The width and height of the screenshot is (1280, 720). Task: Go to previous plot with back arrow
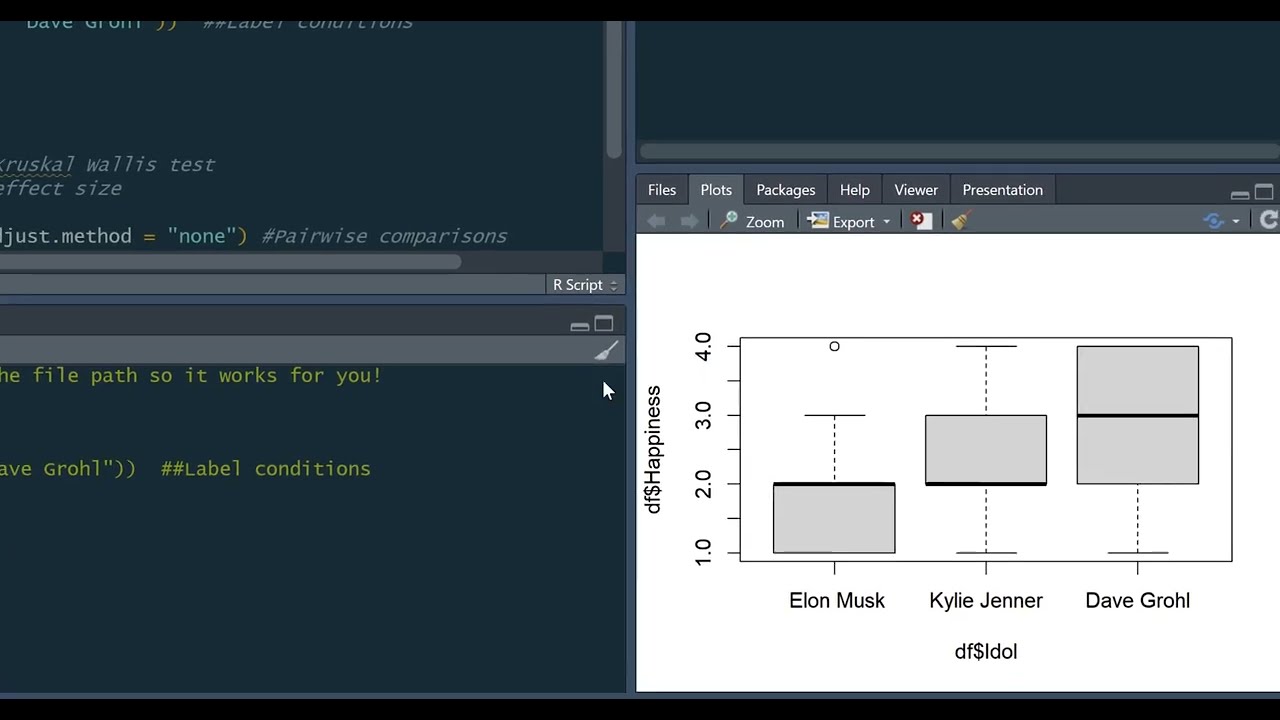coord(656,221)
